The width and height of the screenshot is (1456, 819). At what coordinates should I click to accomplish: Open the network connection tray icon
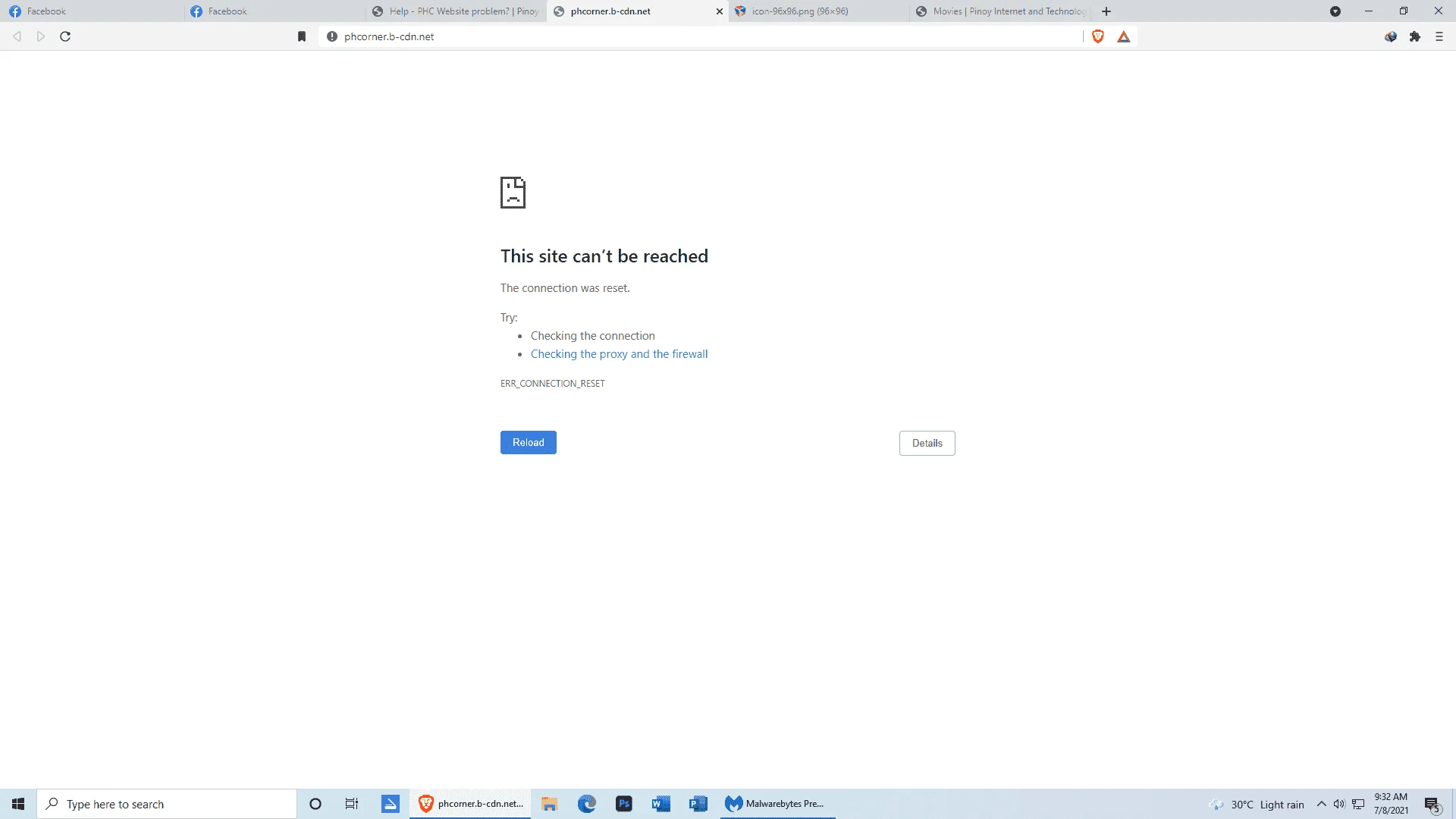point(1358,804)
